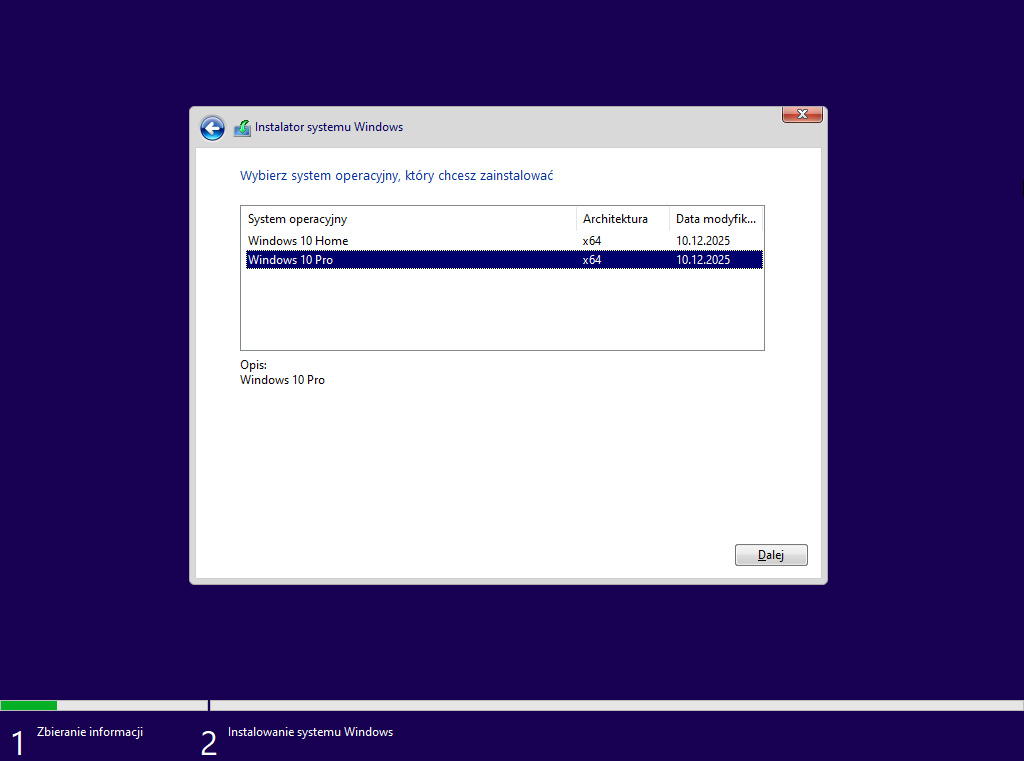
Task: Click the Windows installer setup icon
Action: 242,128
